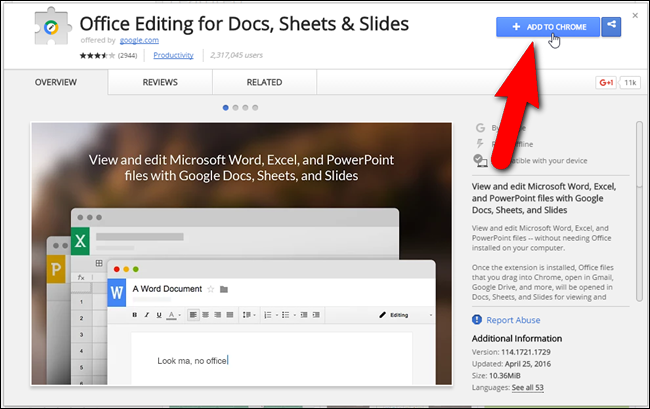The width and height of the screenshot is (650, 409).
Task: Click the Bold icon in preview toolbar
Action: [134, 315]
